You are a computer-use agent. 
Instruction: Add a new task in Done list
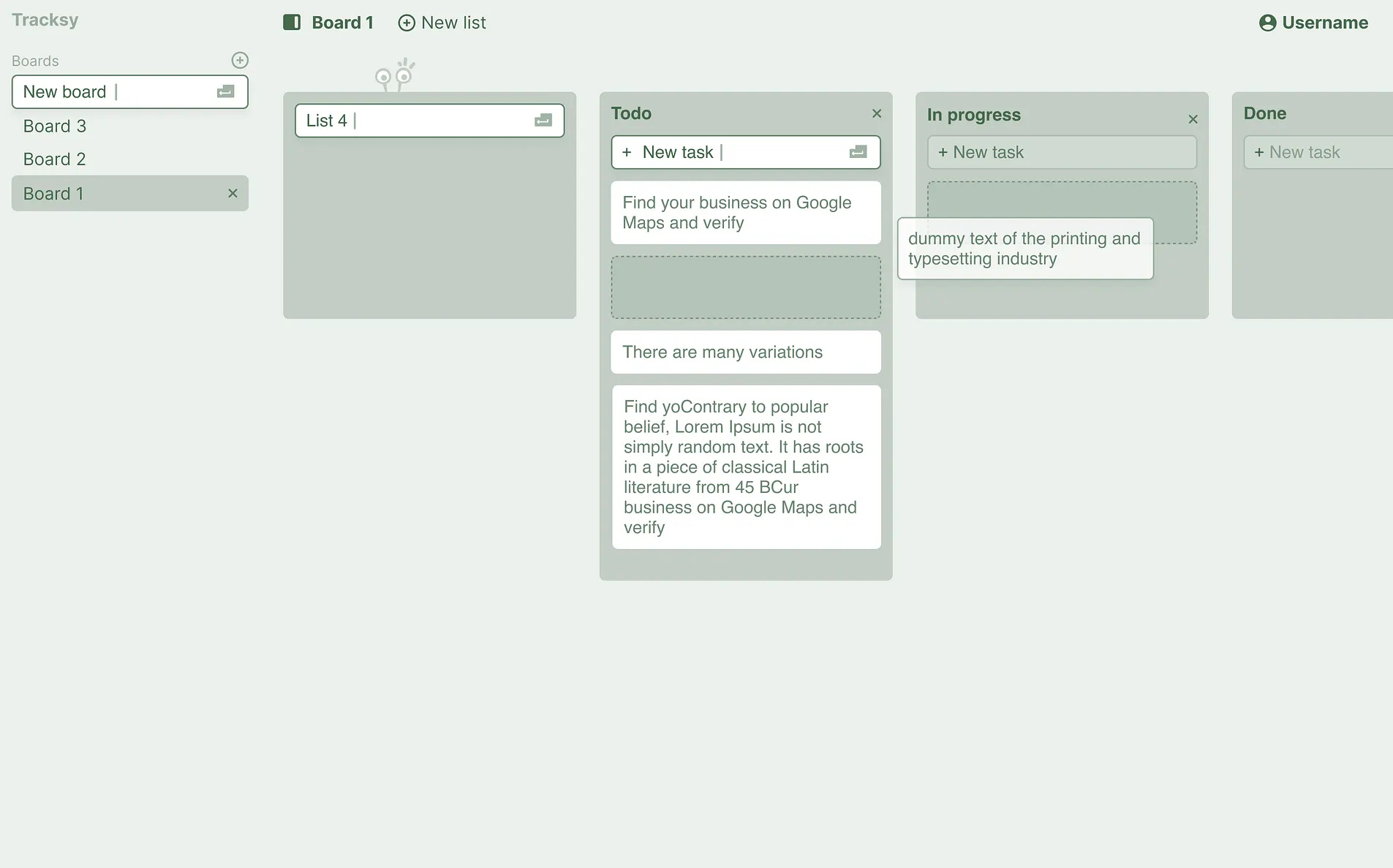pyautogui.click(x=1316, y=152)
